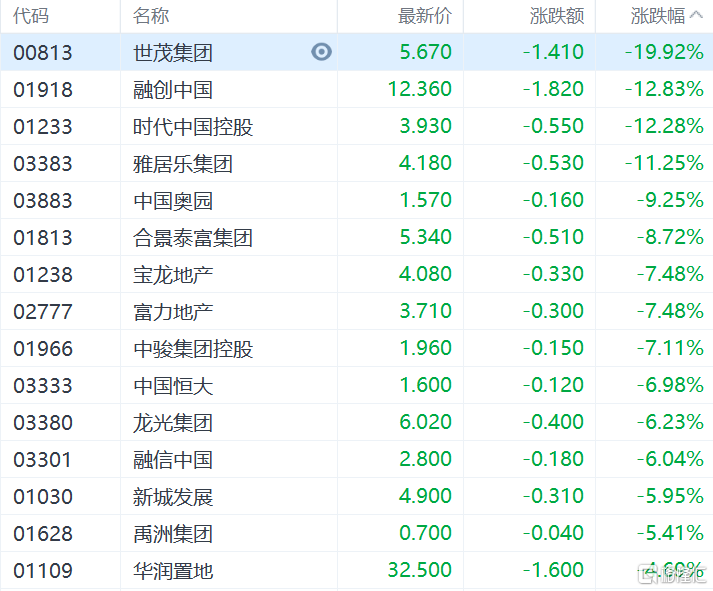The width and height of the screenshot is (713, 591).
Task: Click the change amount -1.820
Action: point(553,89)
